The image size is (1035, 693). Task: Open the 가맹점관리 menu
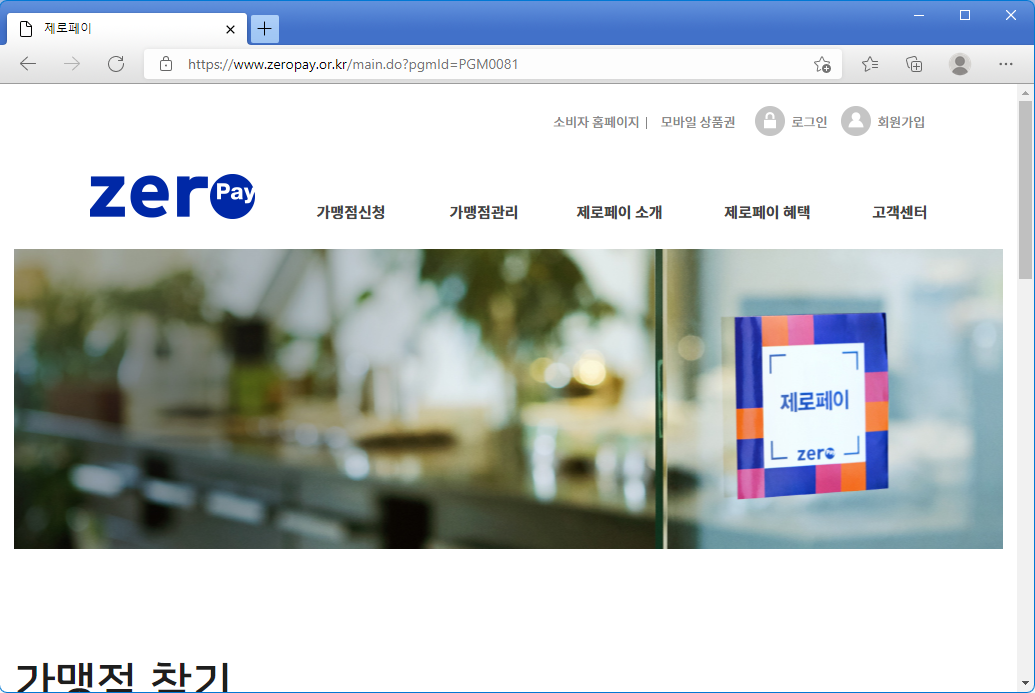484,213
